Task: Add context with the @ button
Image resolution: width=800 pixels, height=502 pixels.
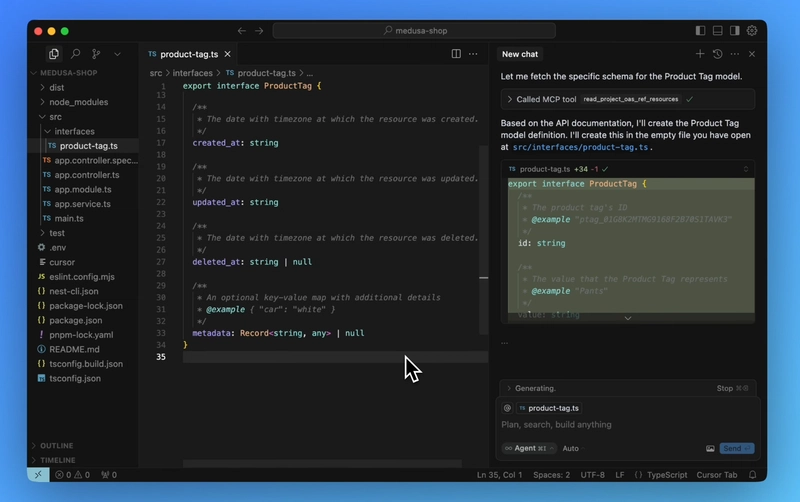Action: pos(507,408)
